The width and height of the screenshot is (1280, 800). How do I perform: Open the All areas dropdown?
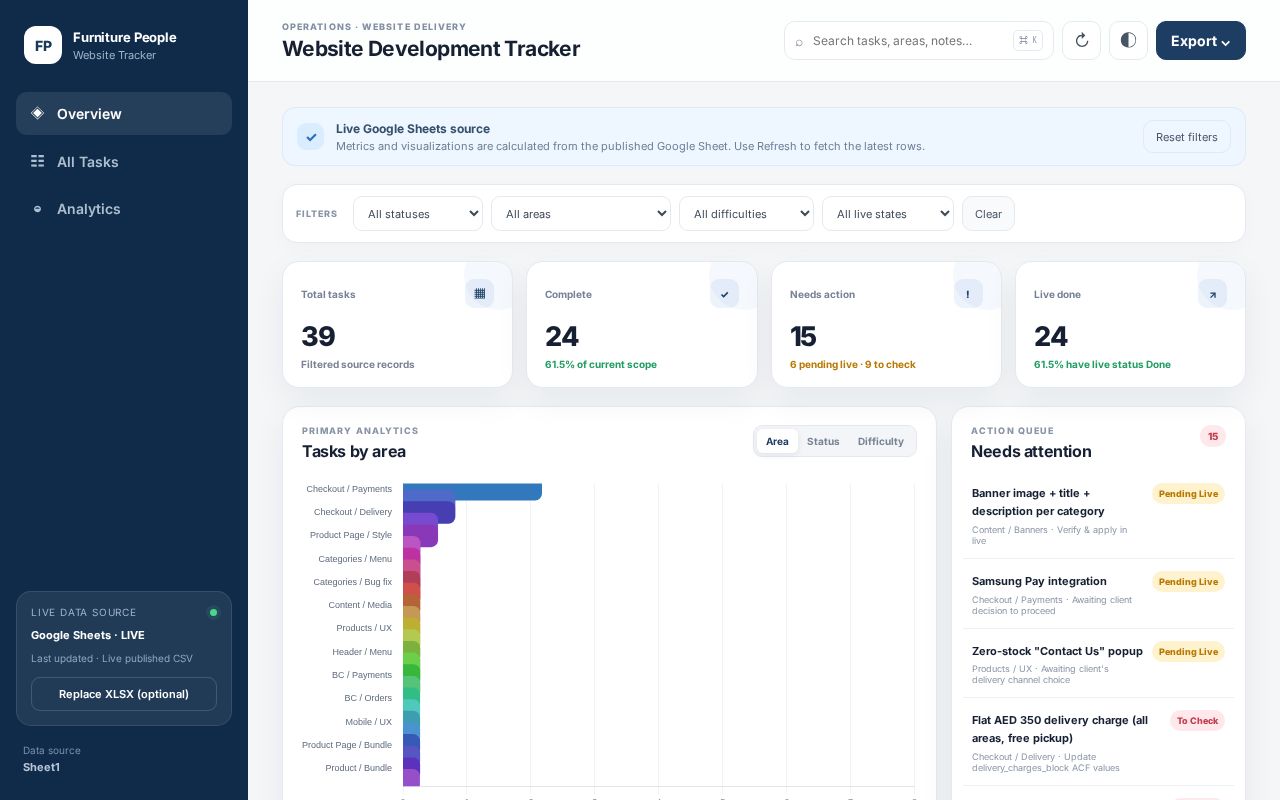(x=581, y=214)
